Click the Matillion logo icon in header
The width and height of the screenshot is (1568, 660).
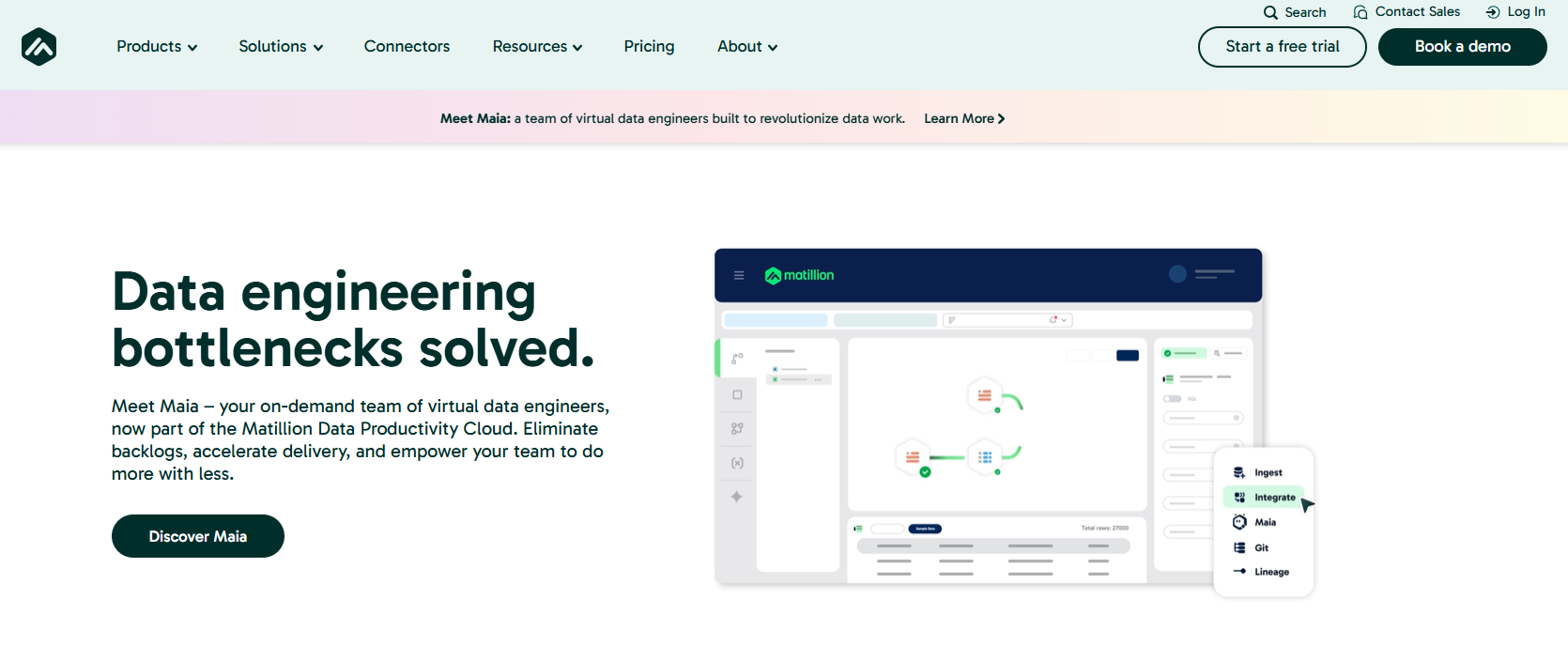38,46
